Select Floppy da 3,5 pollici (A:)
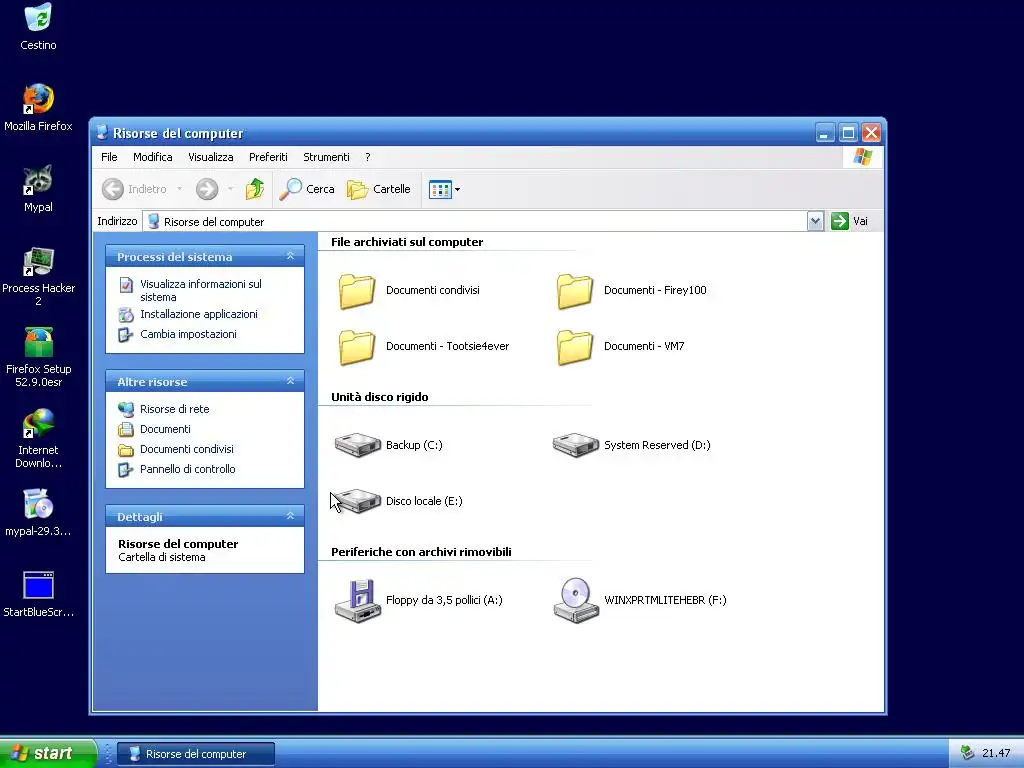This screenshot has height=768, width=1024. tap(419, 601)
